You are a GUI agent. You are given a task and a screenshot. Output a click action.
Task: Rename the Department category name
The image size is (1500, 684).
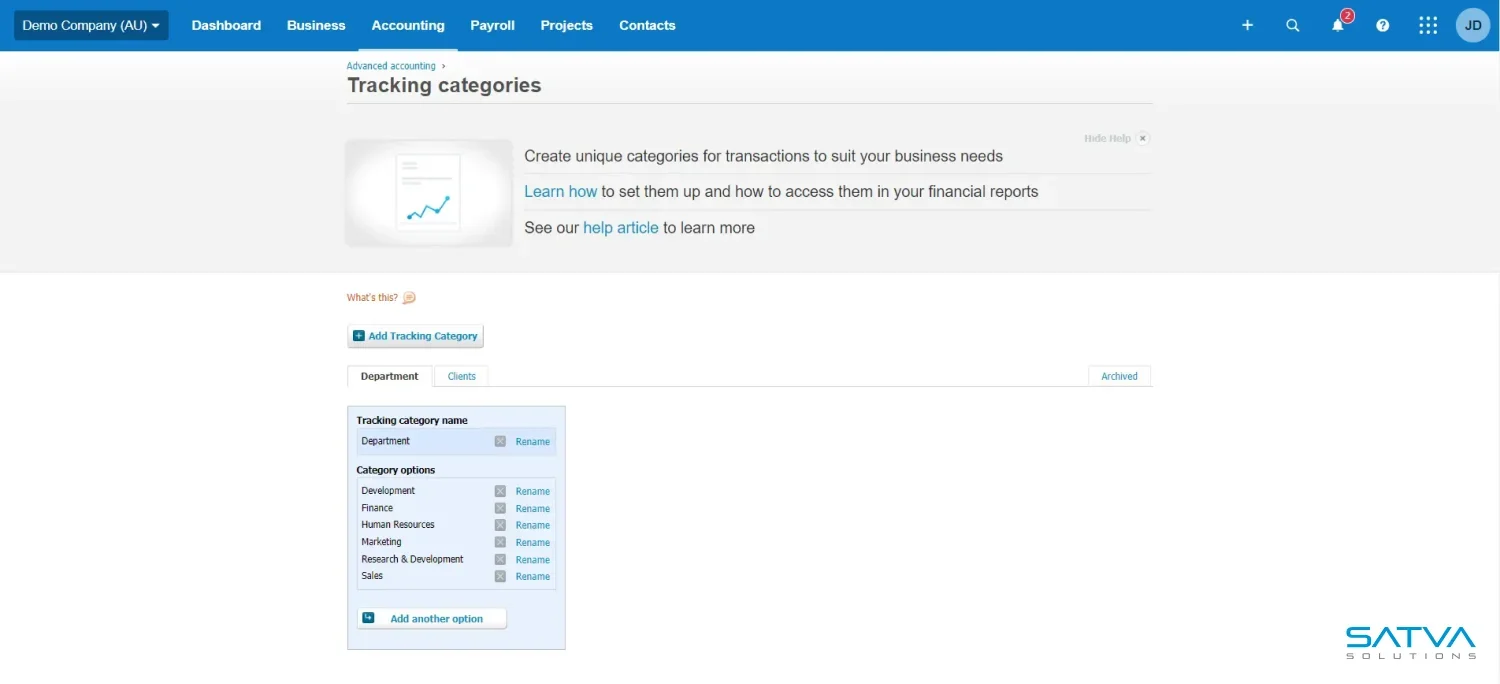(x=533, y=441)
